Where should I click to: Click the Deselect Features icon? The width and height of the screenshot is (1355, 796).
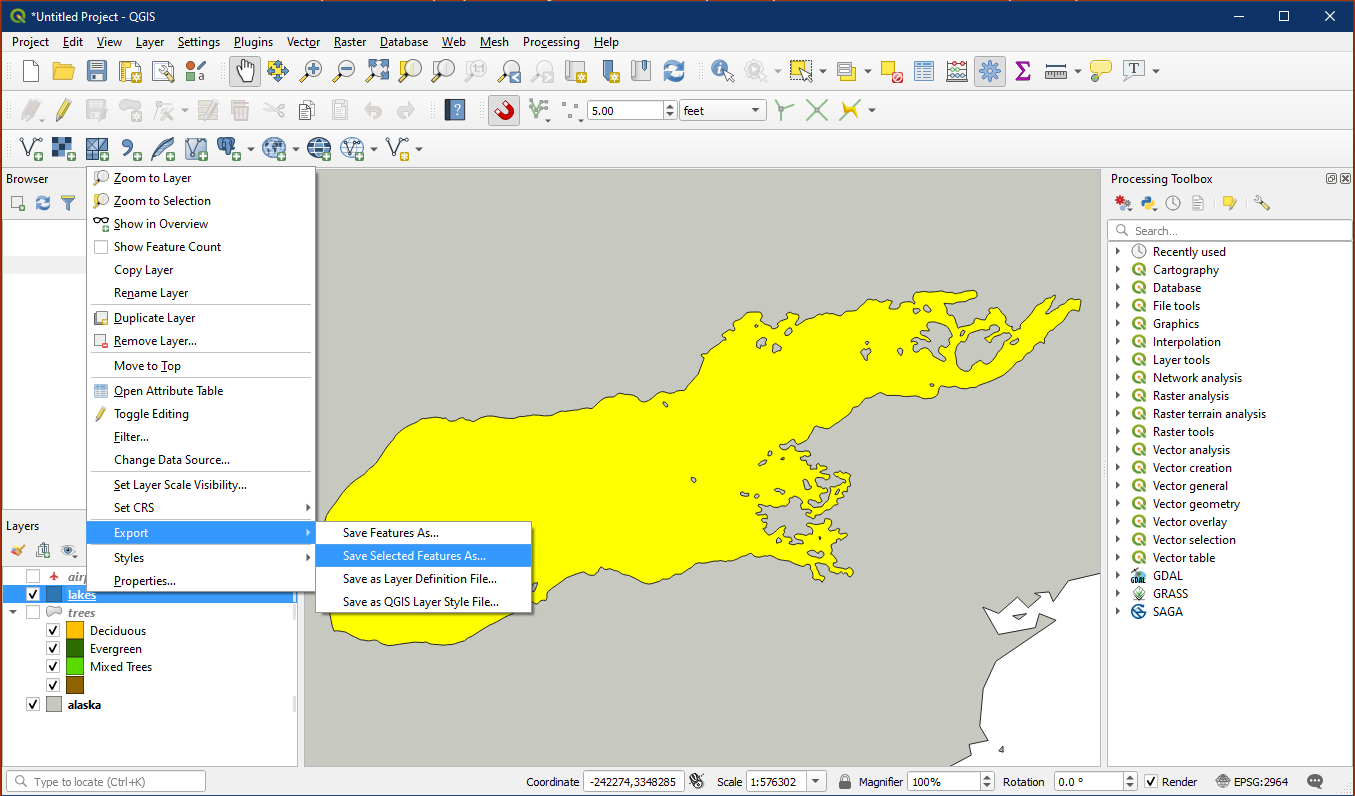tap(891, 71)
